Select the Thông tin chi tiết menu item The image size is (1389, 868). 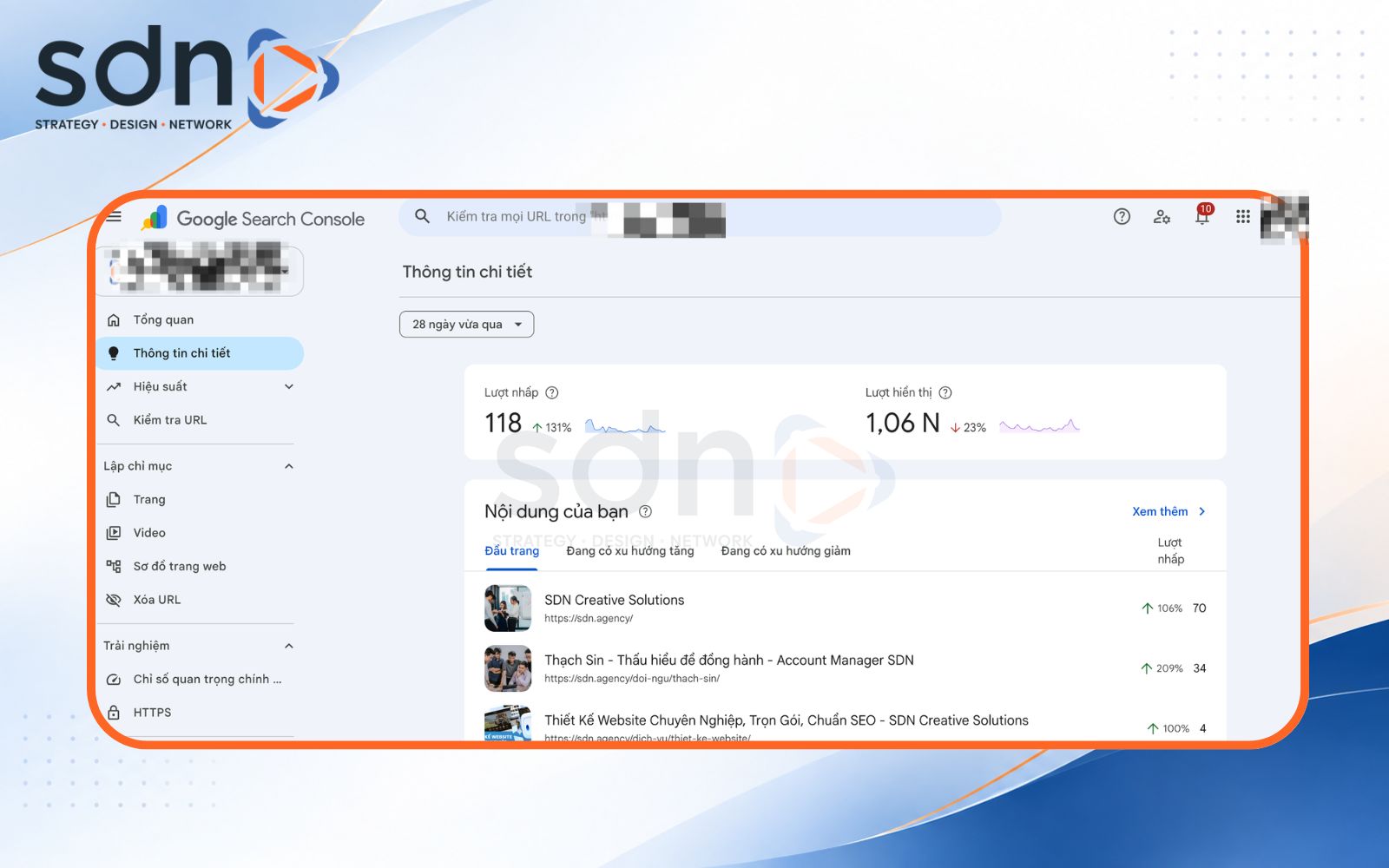click(201, 353)
